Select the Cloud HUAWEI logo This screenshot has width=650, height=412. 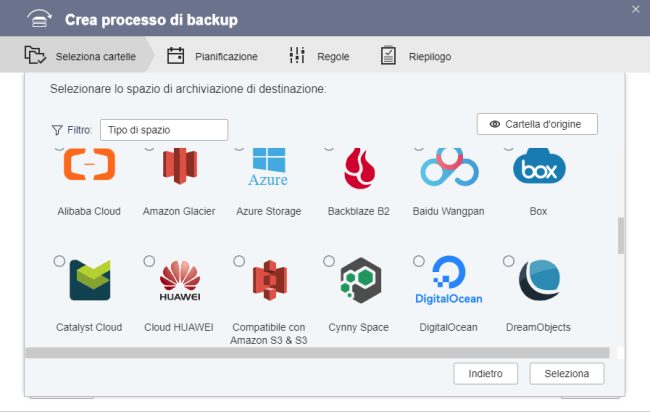180,280
